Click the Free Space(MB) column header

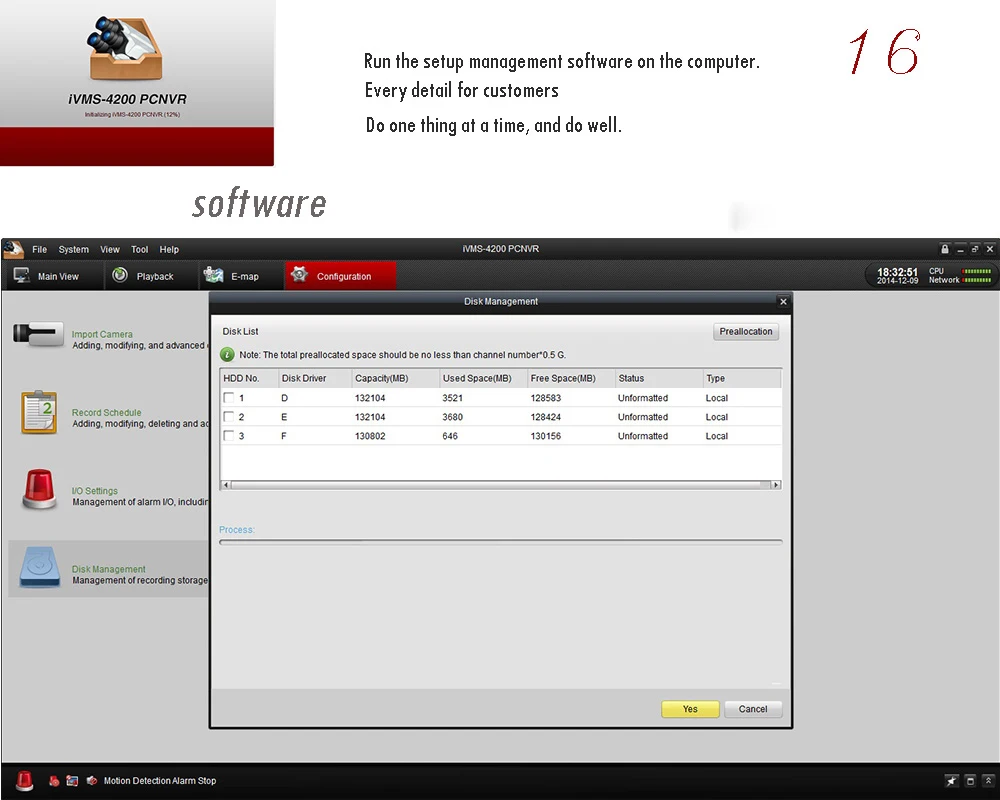point(570,378)
